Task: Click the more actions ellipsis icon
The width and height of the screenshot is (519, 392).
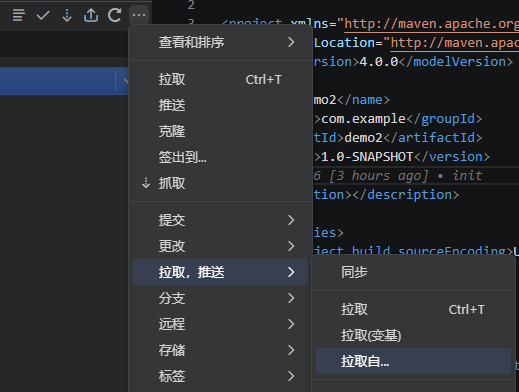Action: pos(139,15)
